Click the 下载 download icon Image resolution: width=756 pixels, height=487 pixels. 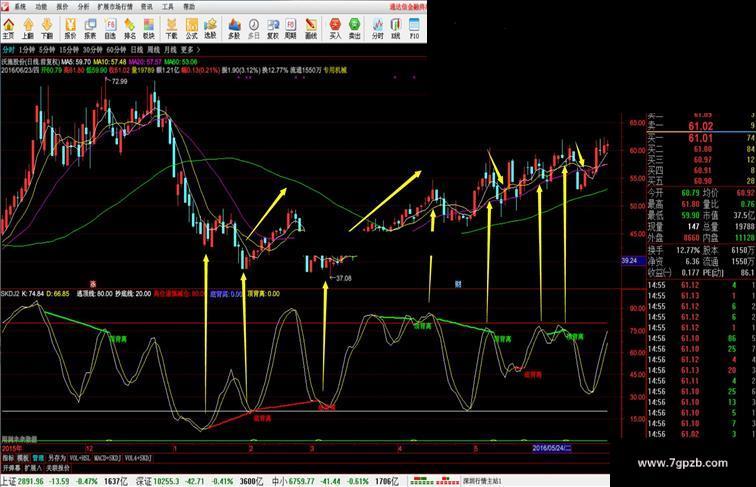tap(172, 28)
